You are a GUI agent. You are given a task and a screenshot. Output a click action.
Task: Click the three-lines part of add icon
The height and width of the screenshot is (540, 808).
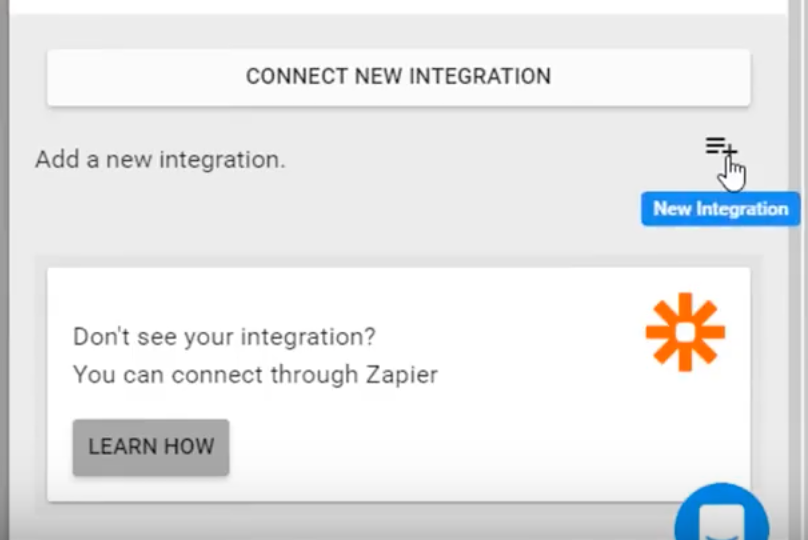point(715,145)
